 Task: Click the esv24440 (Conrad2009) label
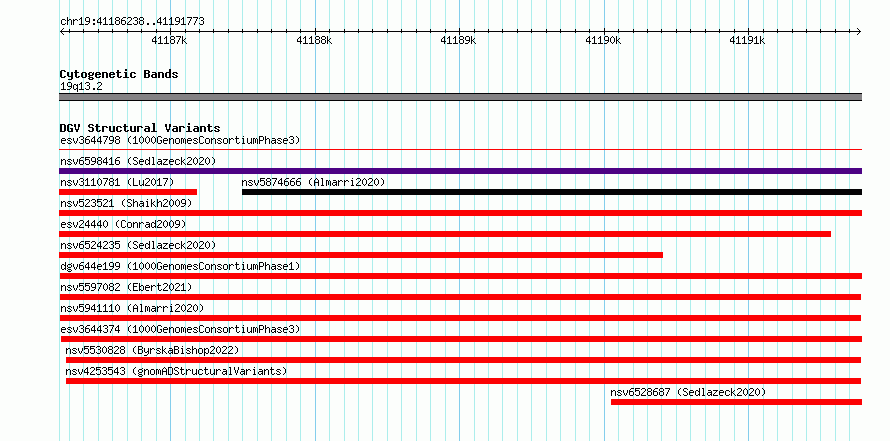tap(123, 224)
